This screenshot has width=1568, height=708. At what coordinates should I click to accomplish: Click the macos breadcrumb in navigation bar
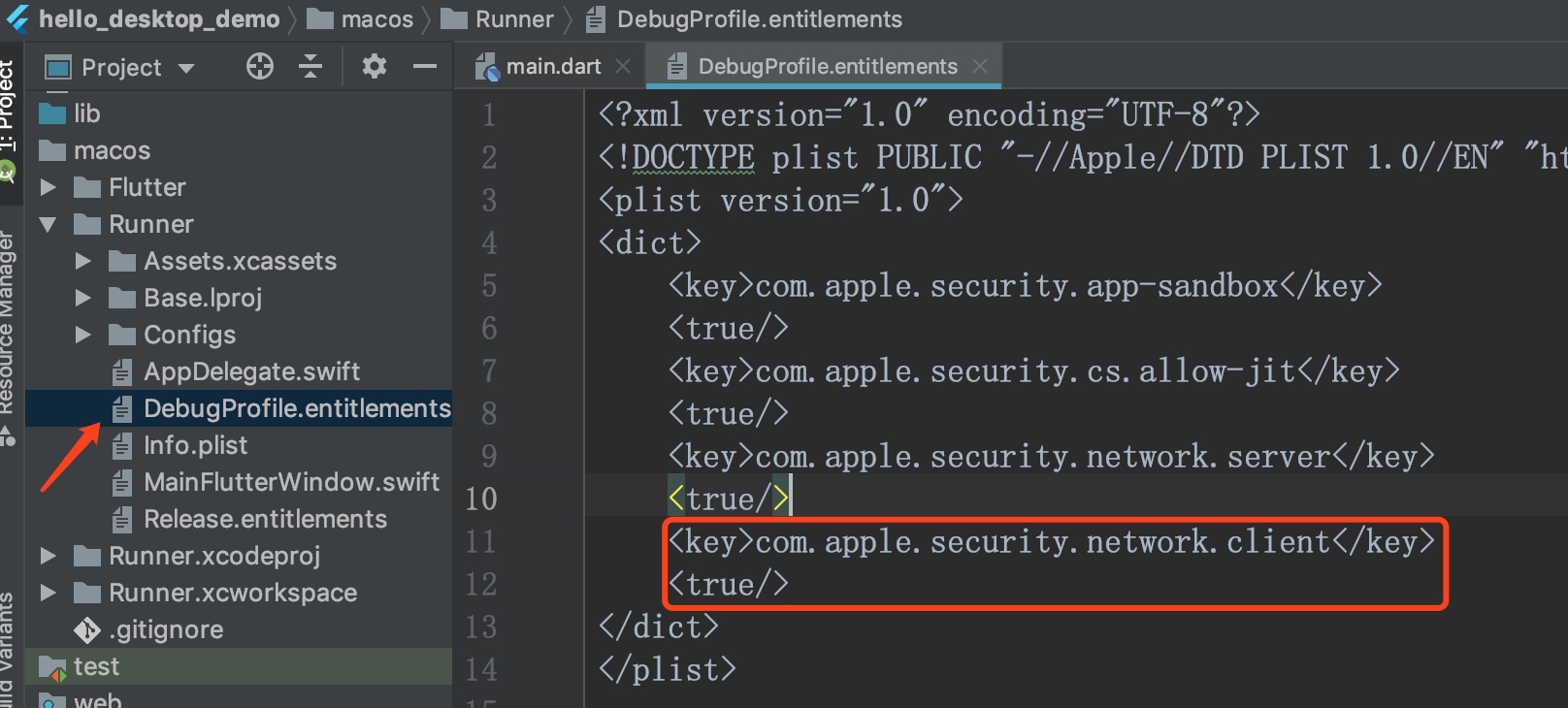tap(376, 19)
